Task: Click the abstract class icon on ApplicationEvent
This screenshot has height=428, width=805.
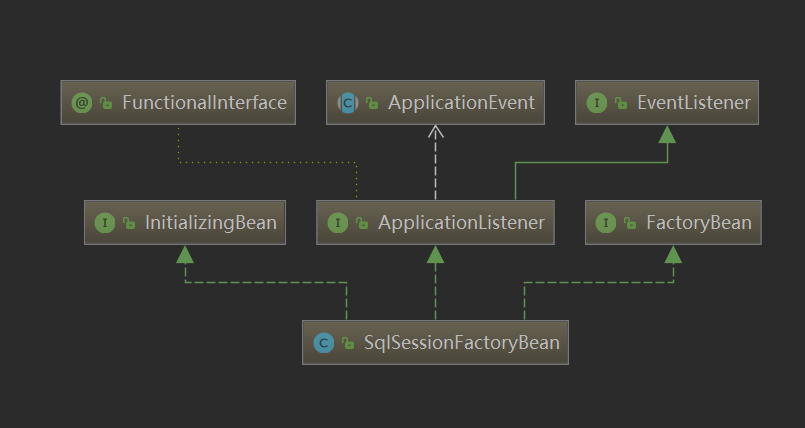Action: (348, 103)
